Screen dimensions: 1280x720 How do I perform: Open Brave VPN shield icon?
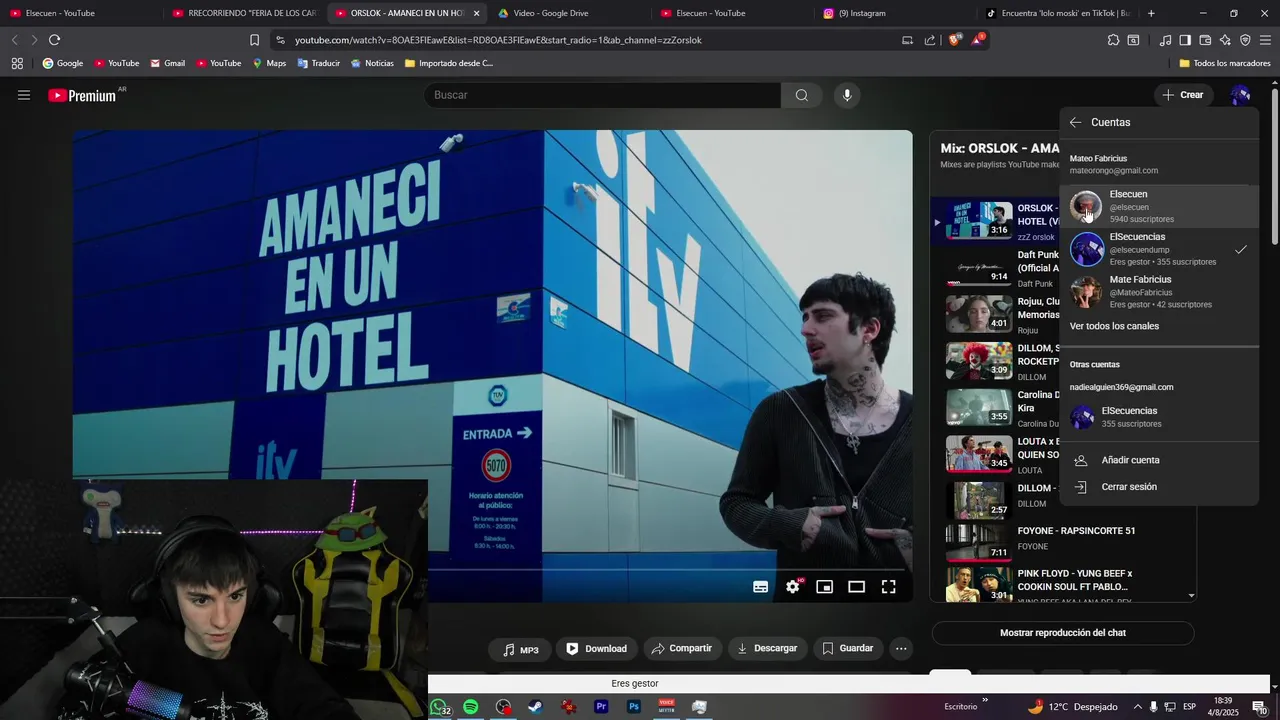(x=1245, y=40)
